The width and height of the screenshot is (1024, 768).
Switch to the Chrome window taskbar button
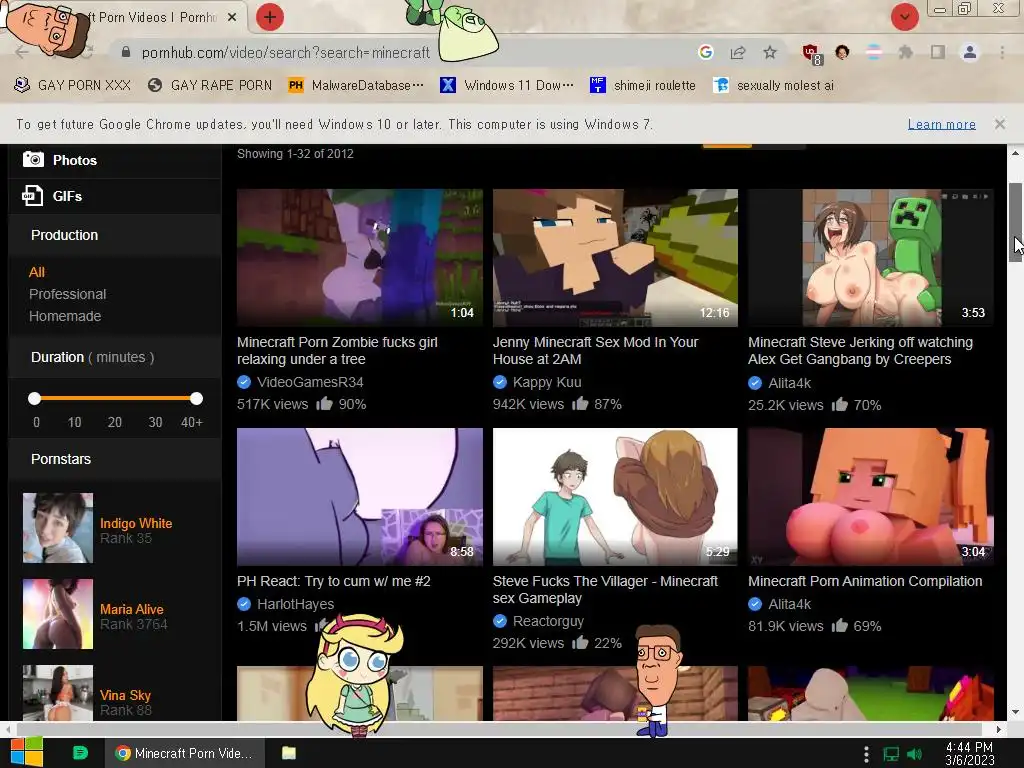click(x=185, y=753)
